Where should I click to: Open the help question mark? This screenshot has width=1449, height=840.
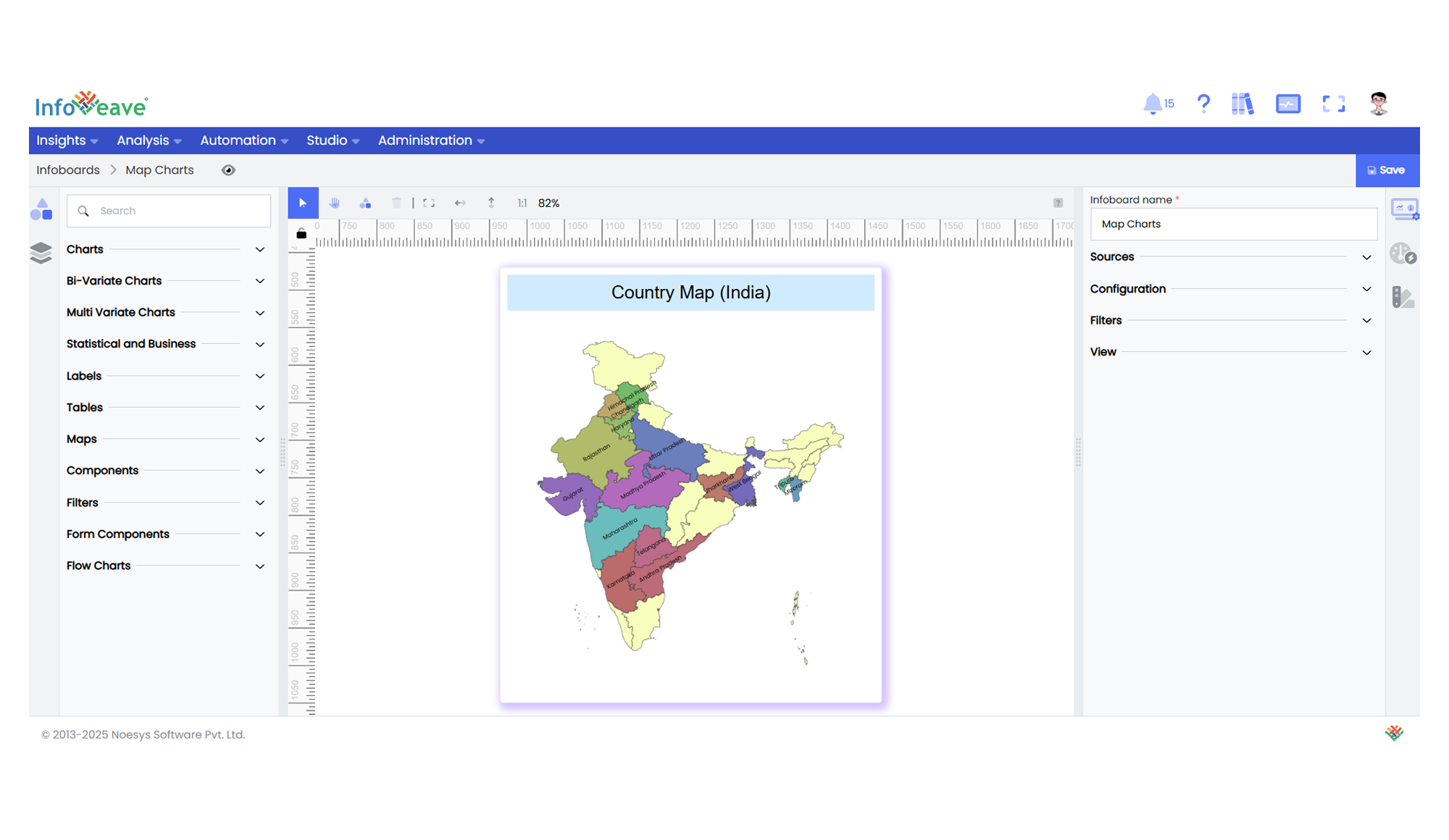(1203, 104)
